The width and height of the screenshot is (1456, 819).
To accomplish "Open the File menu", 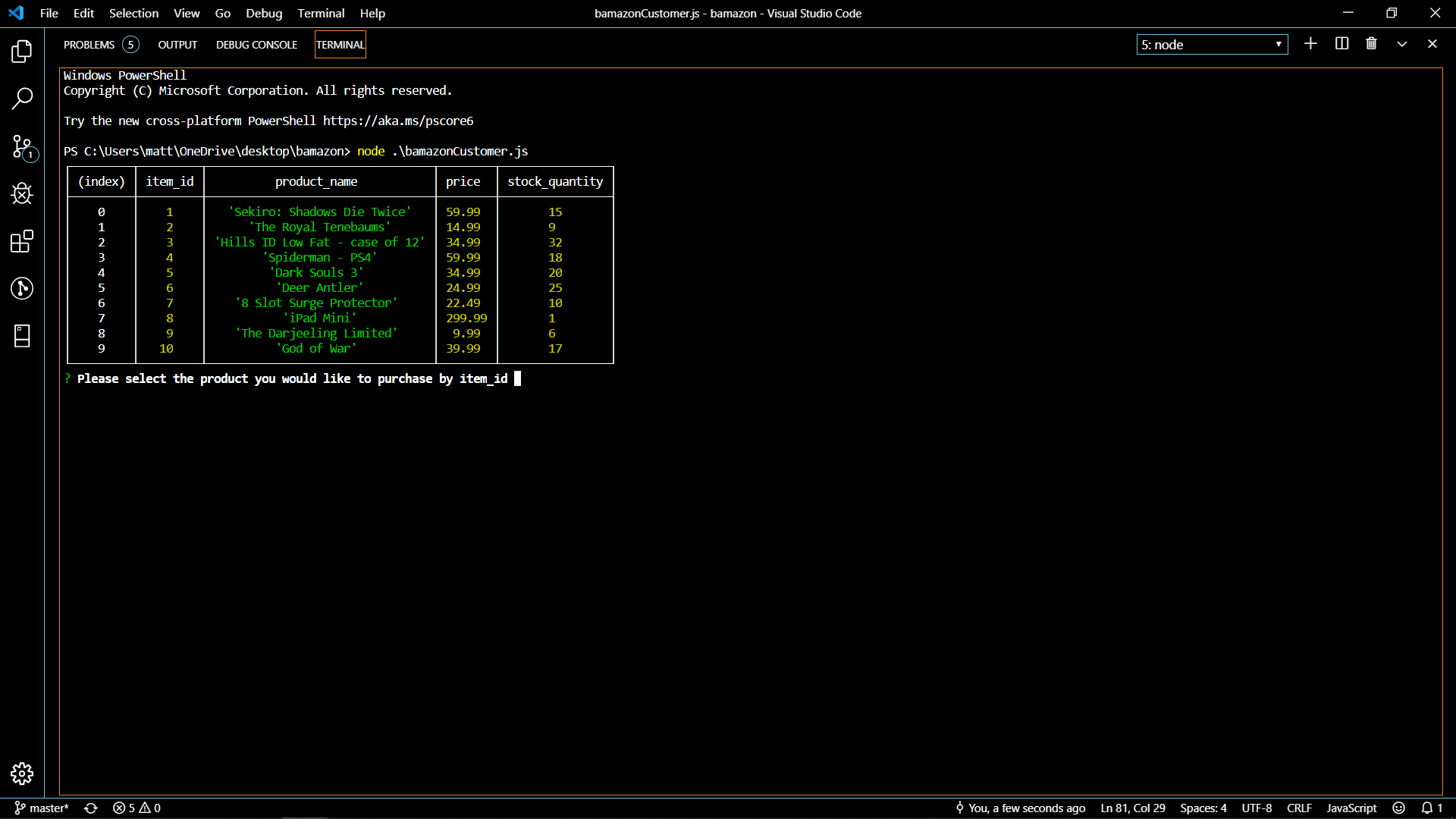I will [49, 13].
